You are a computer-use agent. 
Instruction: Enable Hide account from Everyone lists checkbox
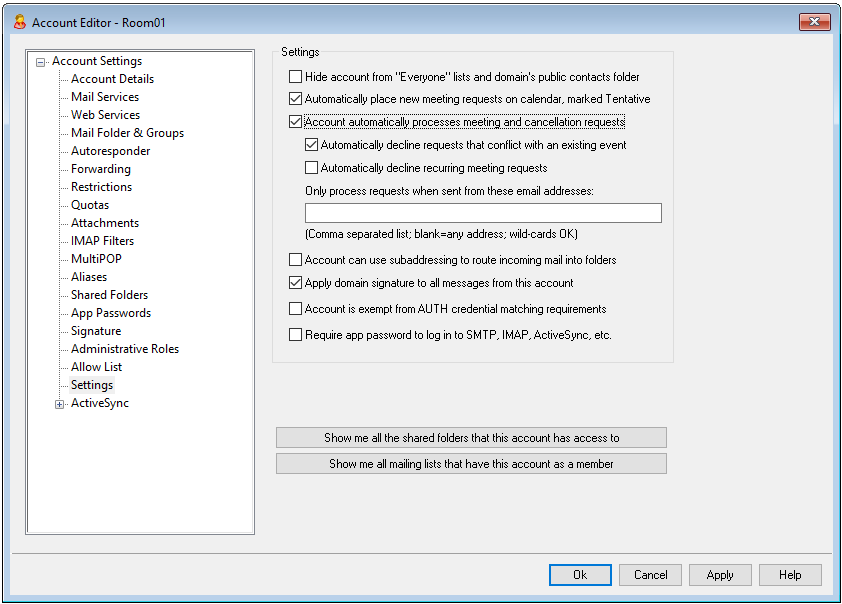tap(295, 77)
